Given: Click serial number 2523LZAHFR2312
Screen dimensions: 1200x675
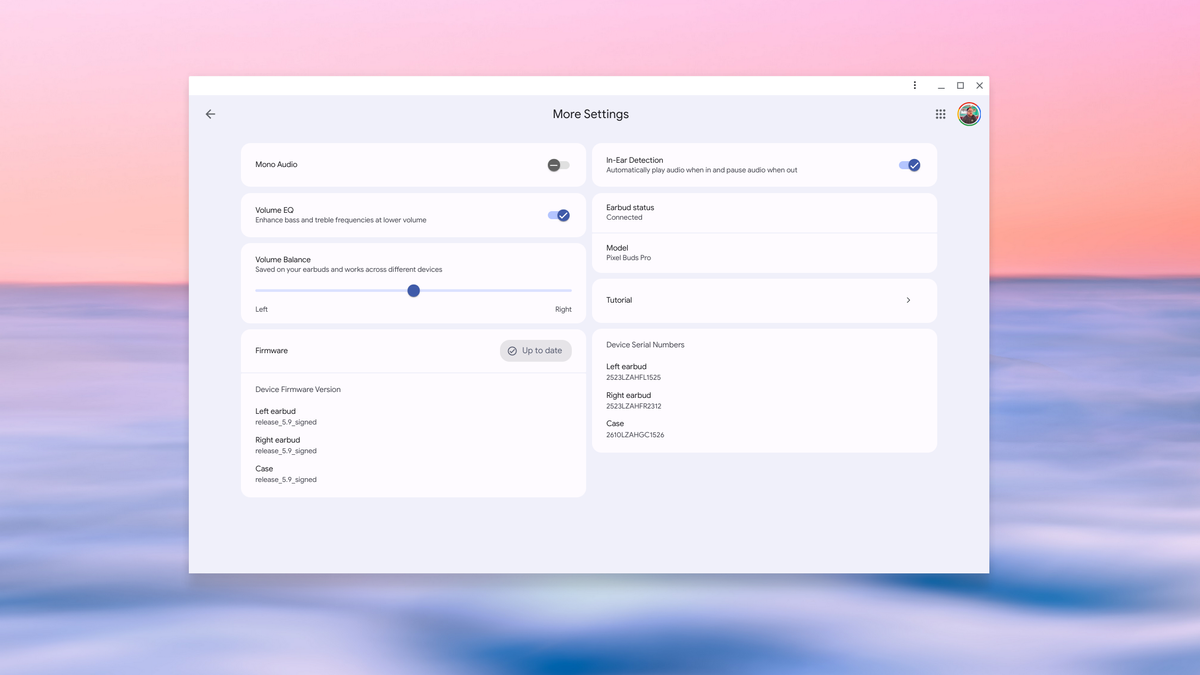Looking at the screenshot, I should pos(633,406).
